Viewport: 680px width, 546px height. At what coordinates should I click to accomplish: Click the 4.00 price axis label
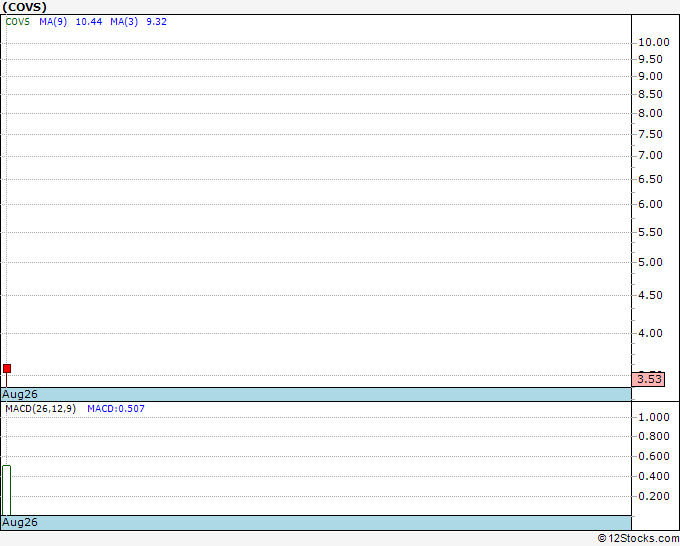click(x=650, y=333)
